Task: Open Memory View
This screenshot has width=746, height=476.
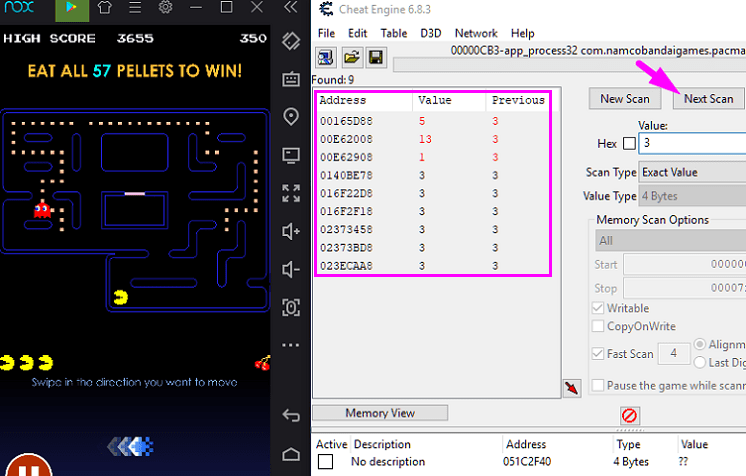Action: [x=380, y=413]
